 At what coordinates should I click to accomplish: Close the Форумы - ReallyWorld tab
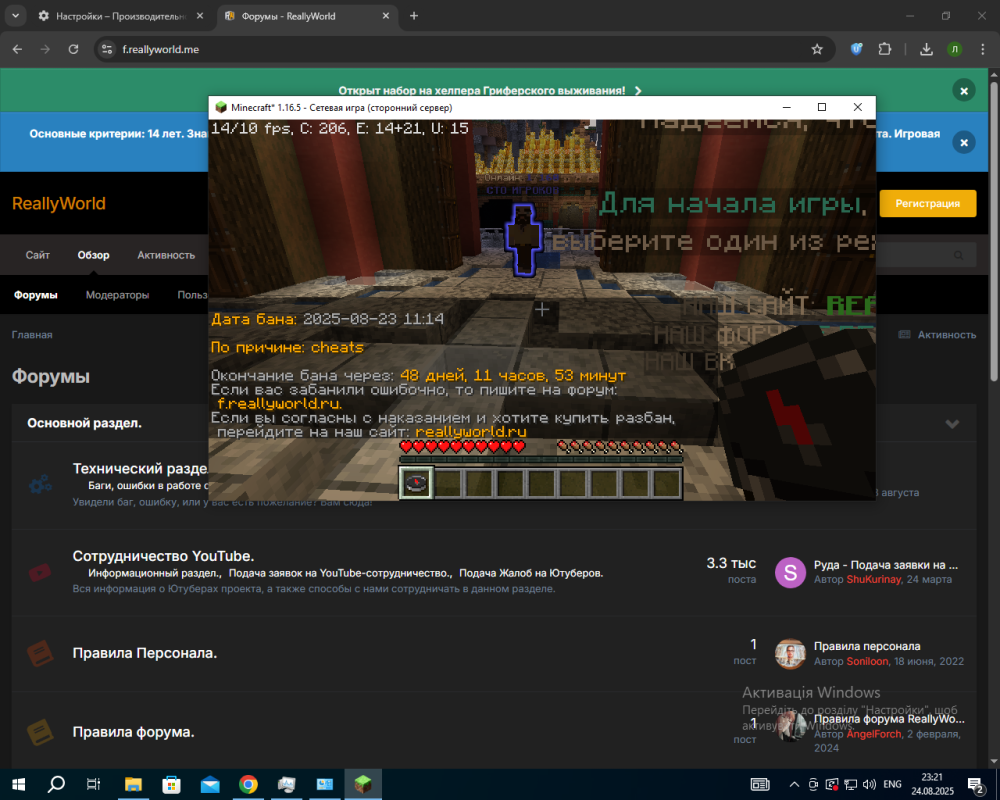coord(386,16)
